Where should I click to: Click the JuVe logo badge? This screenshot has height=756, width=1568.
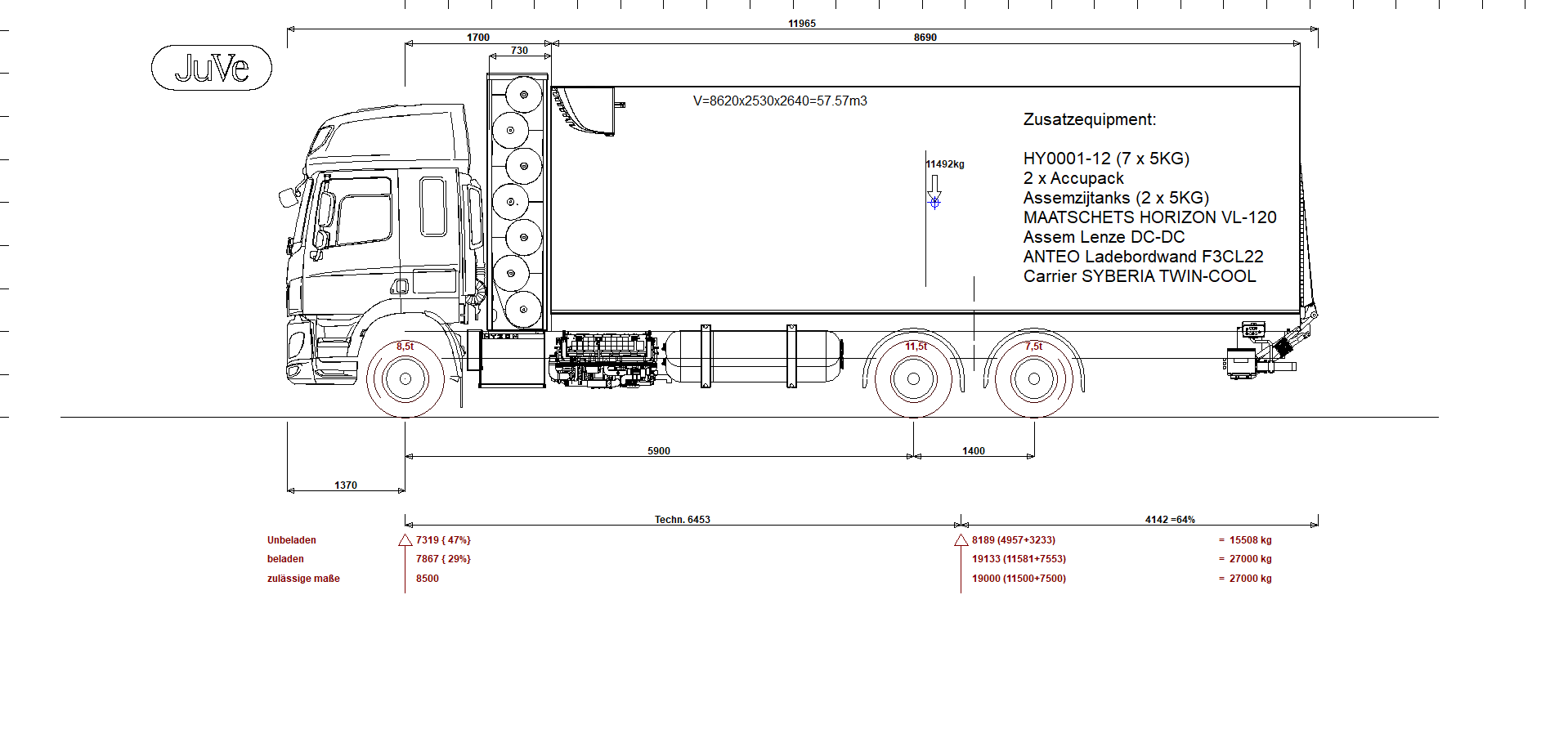click(x=212, y=68)
